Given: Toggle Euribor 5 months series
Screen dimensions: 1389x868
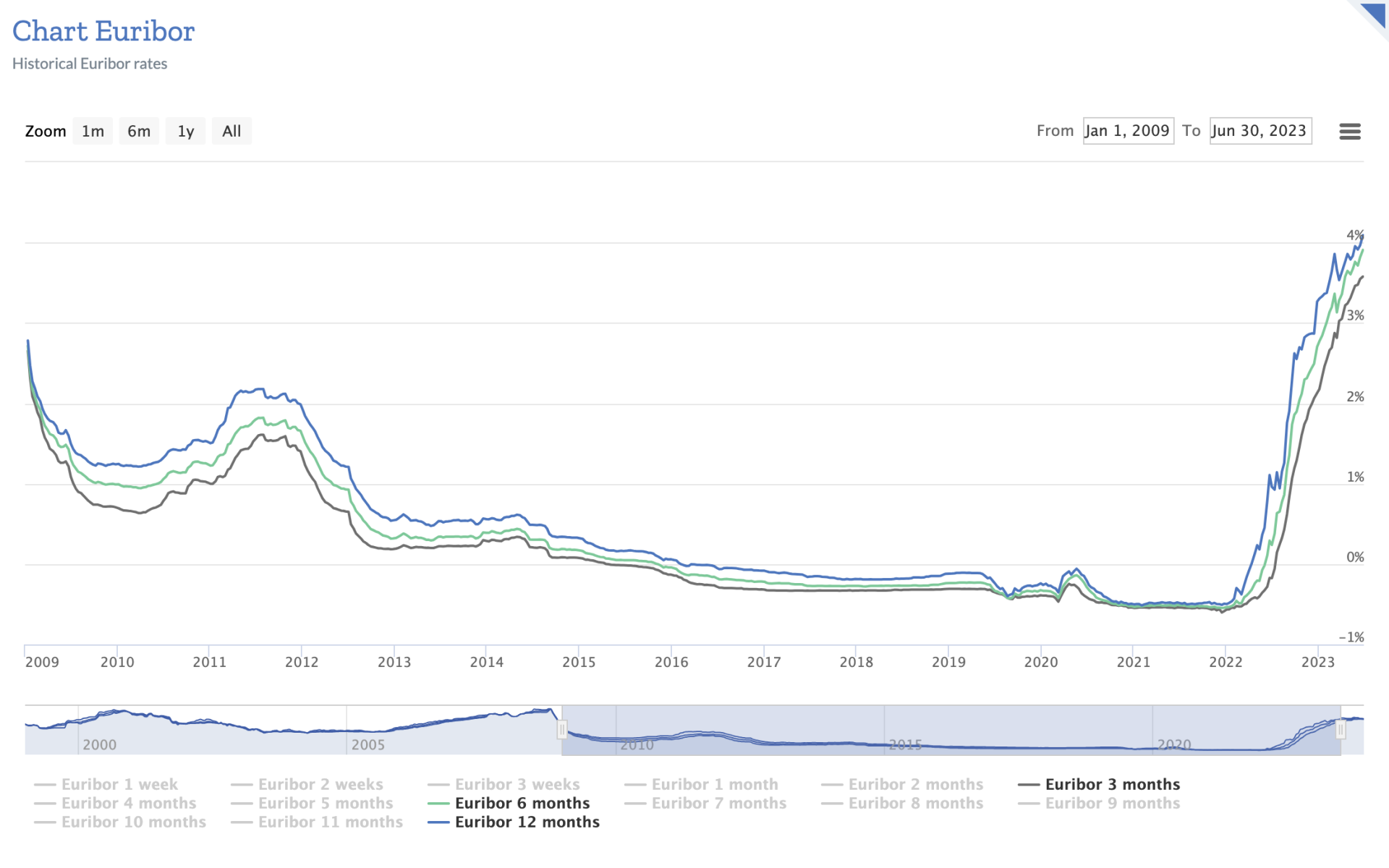Looking at the screenshot, I should point(312,803).
